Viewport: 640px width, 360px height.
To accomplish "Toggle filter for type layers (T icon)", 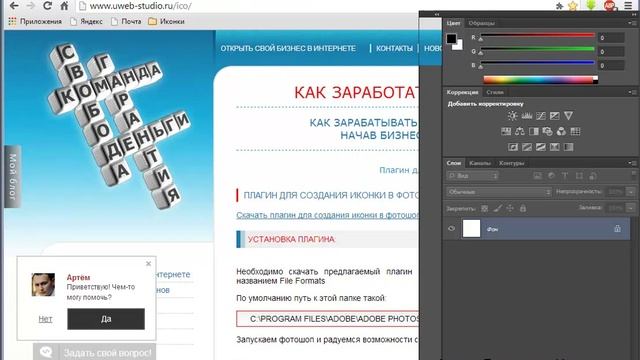I will point(565,176).
